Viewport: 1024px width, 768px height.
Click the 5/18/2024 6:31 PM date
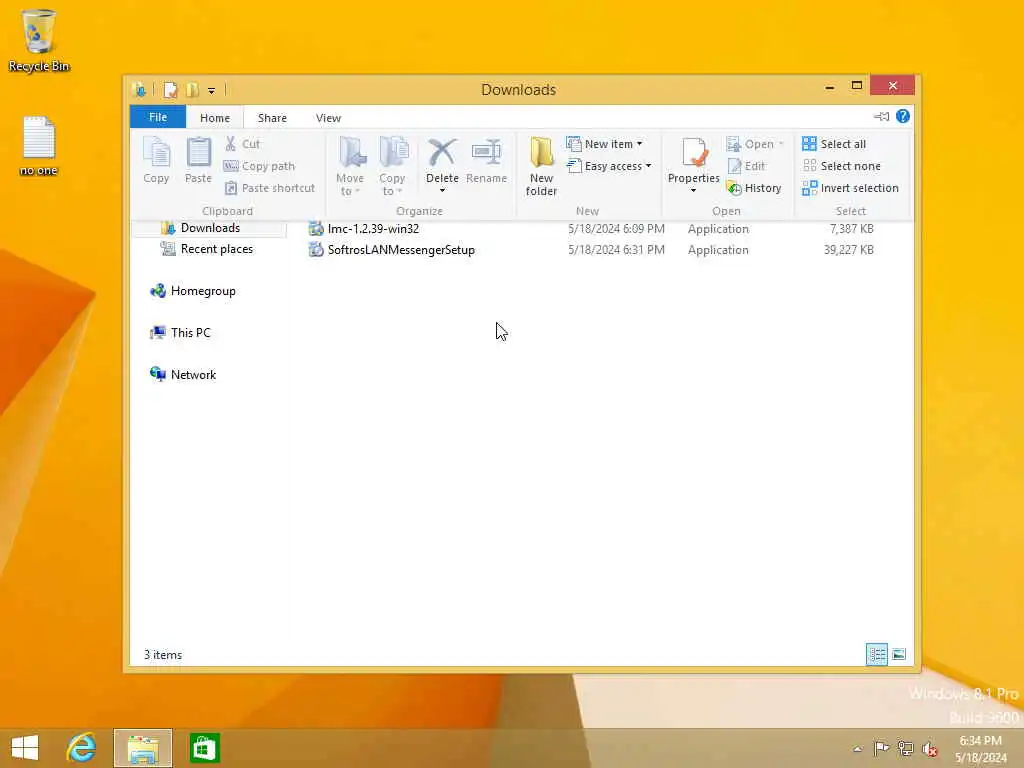[x=616, y=249]
